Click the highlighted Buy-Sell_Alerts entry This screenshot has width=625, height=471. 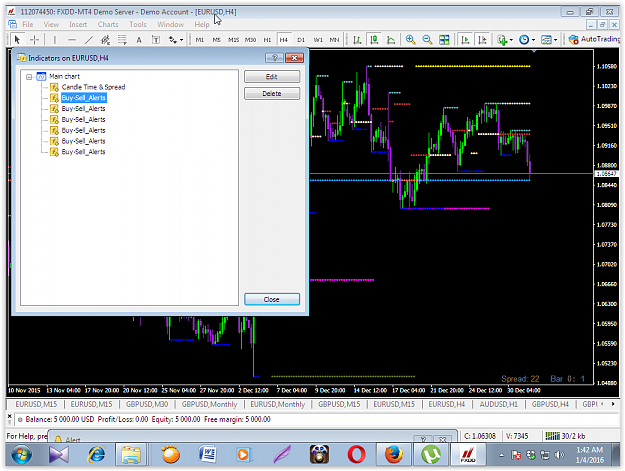tap(84, 98)
